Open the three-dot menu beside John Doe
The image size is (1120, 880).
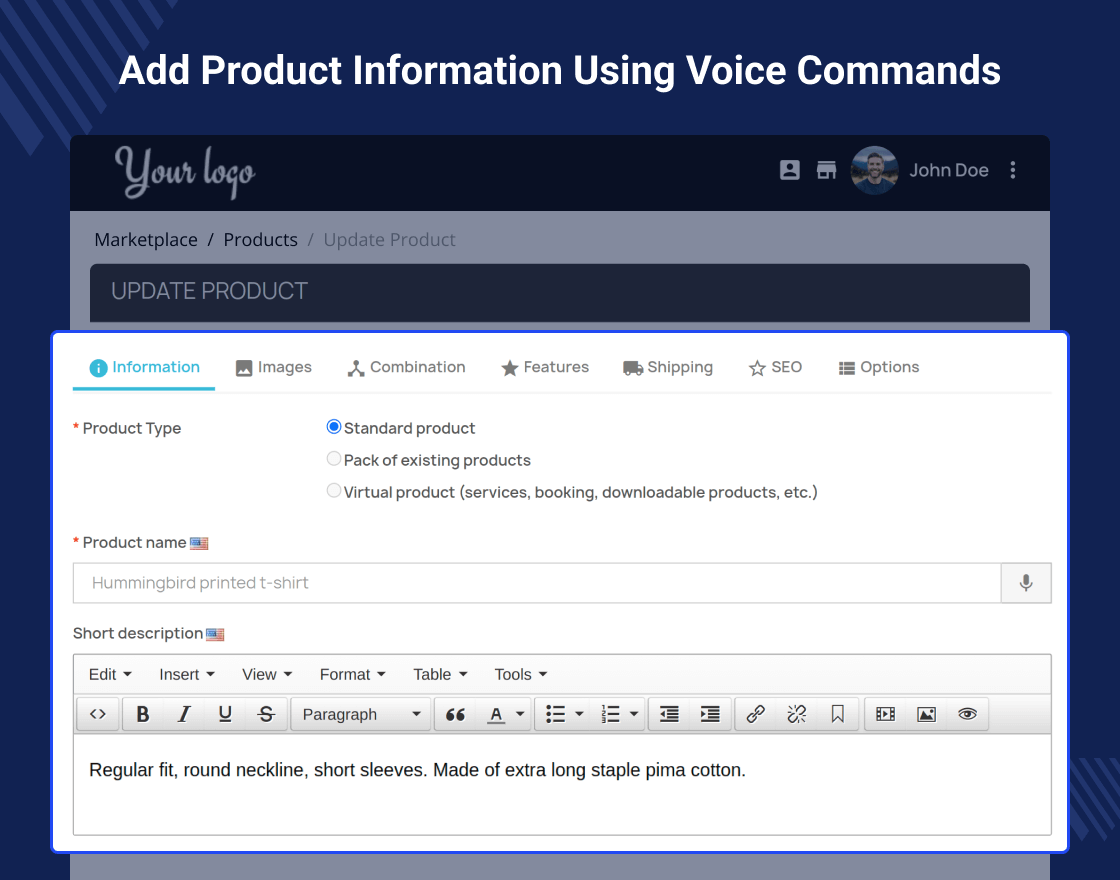[1013, 170]
